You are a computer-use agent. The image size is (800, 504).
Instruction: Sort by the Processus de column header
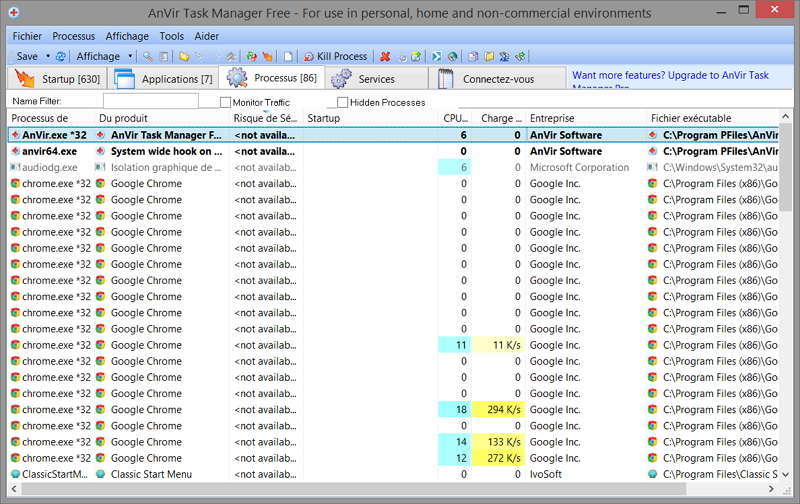pos(51,118)
